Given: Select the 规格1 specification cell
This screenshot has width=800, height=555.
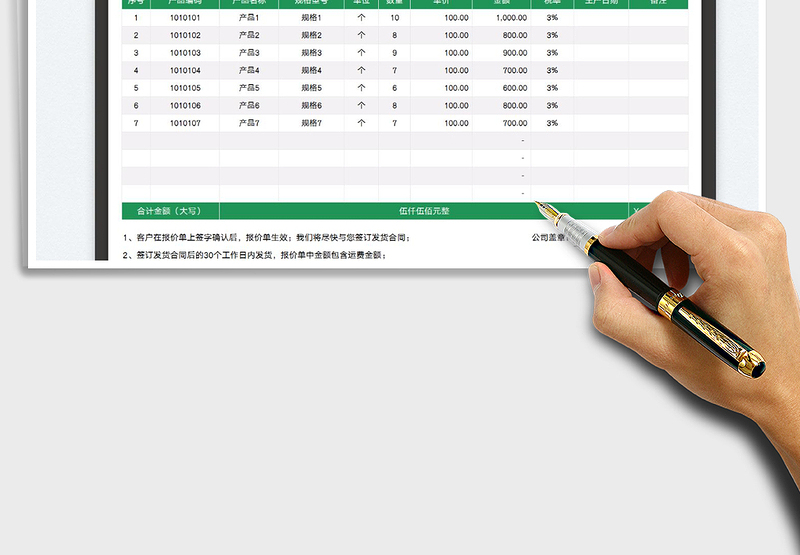Looking at the screenshot, I should 311,18.
